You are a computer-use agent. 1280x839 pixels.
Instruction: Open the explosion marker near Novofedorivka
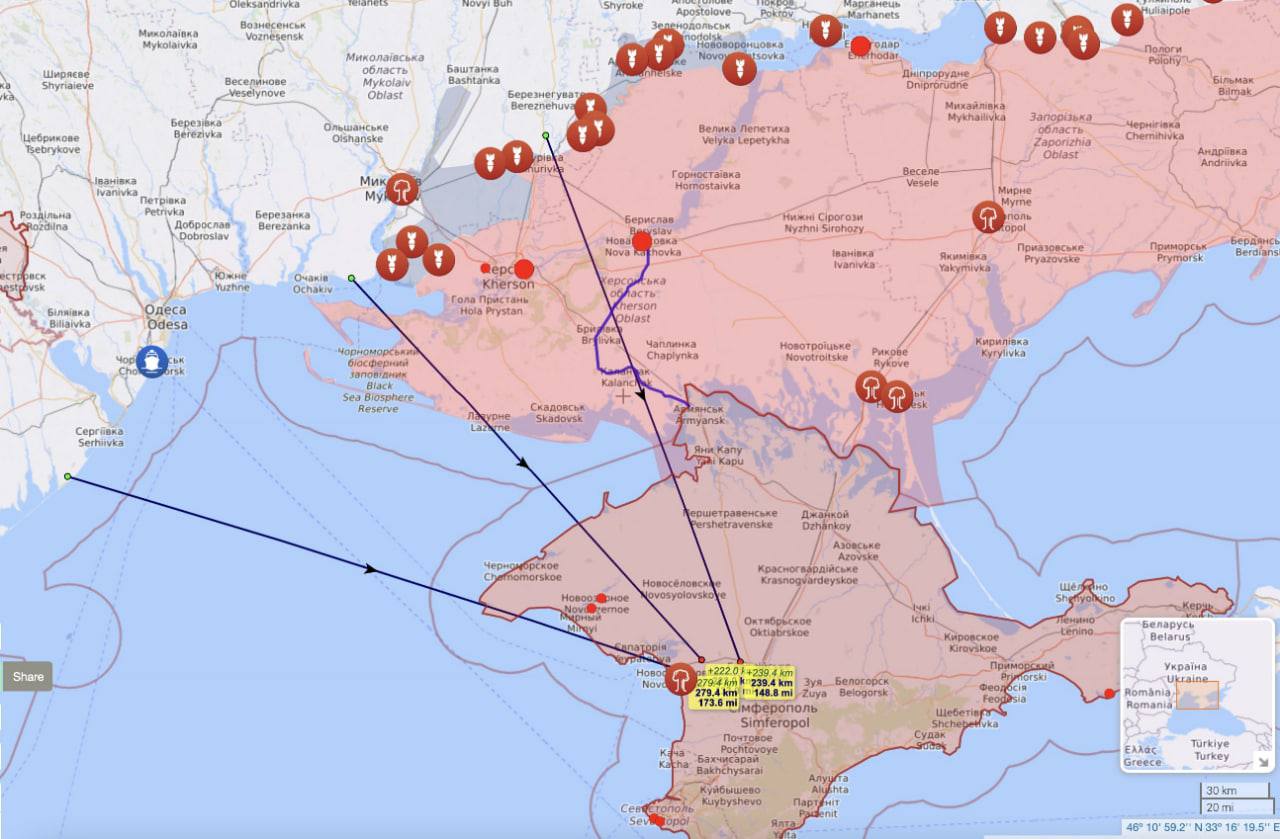pyautogui.click(x=681, y=680)
